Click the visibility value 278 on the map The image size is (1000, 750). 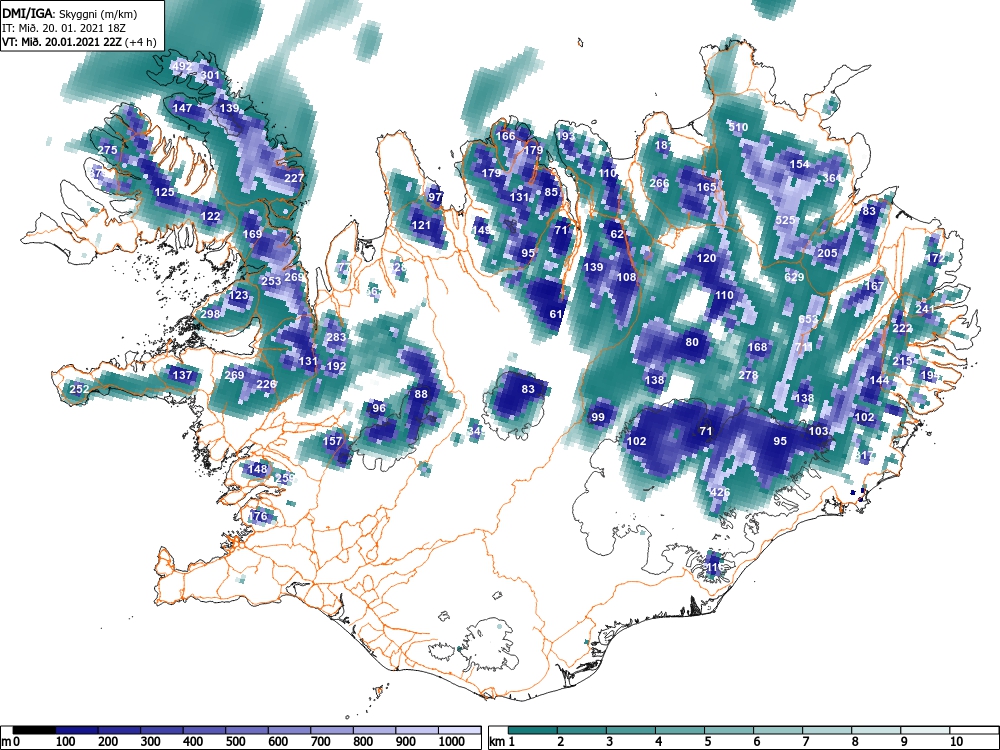point(748,375)
